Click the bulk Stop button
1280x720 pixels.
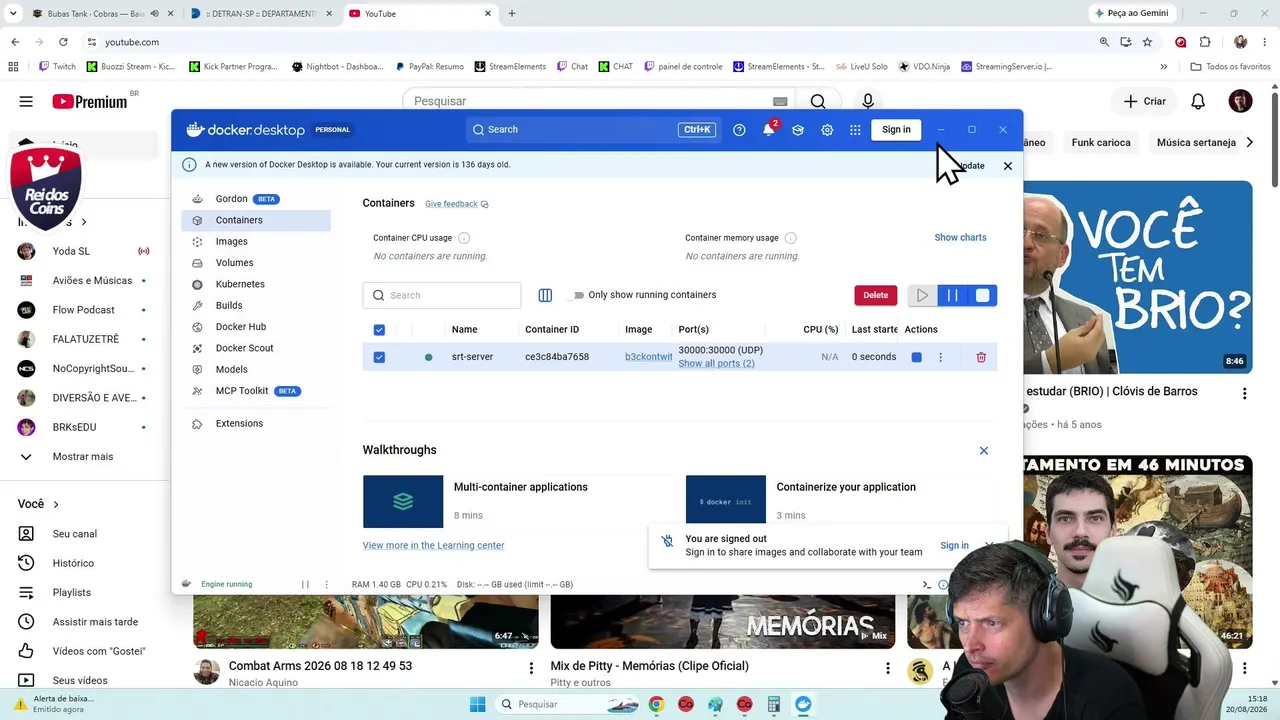(982, 295)
